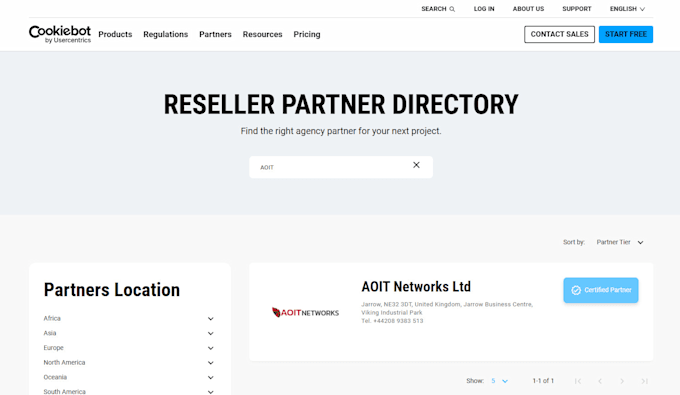This screenshot has height=395, width=680.
Task: Click the Log In link
Action: 484,9
